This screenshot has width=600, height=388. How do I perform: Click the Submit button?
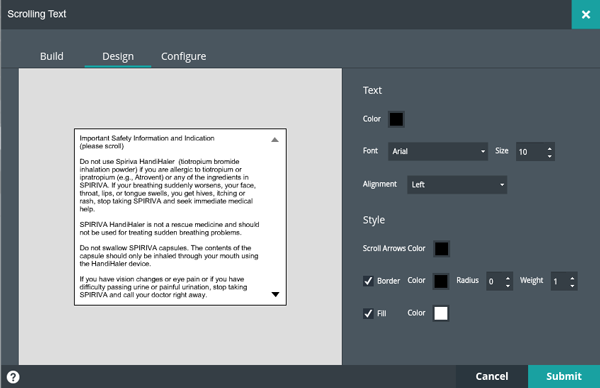564,377
